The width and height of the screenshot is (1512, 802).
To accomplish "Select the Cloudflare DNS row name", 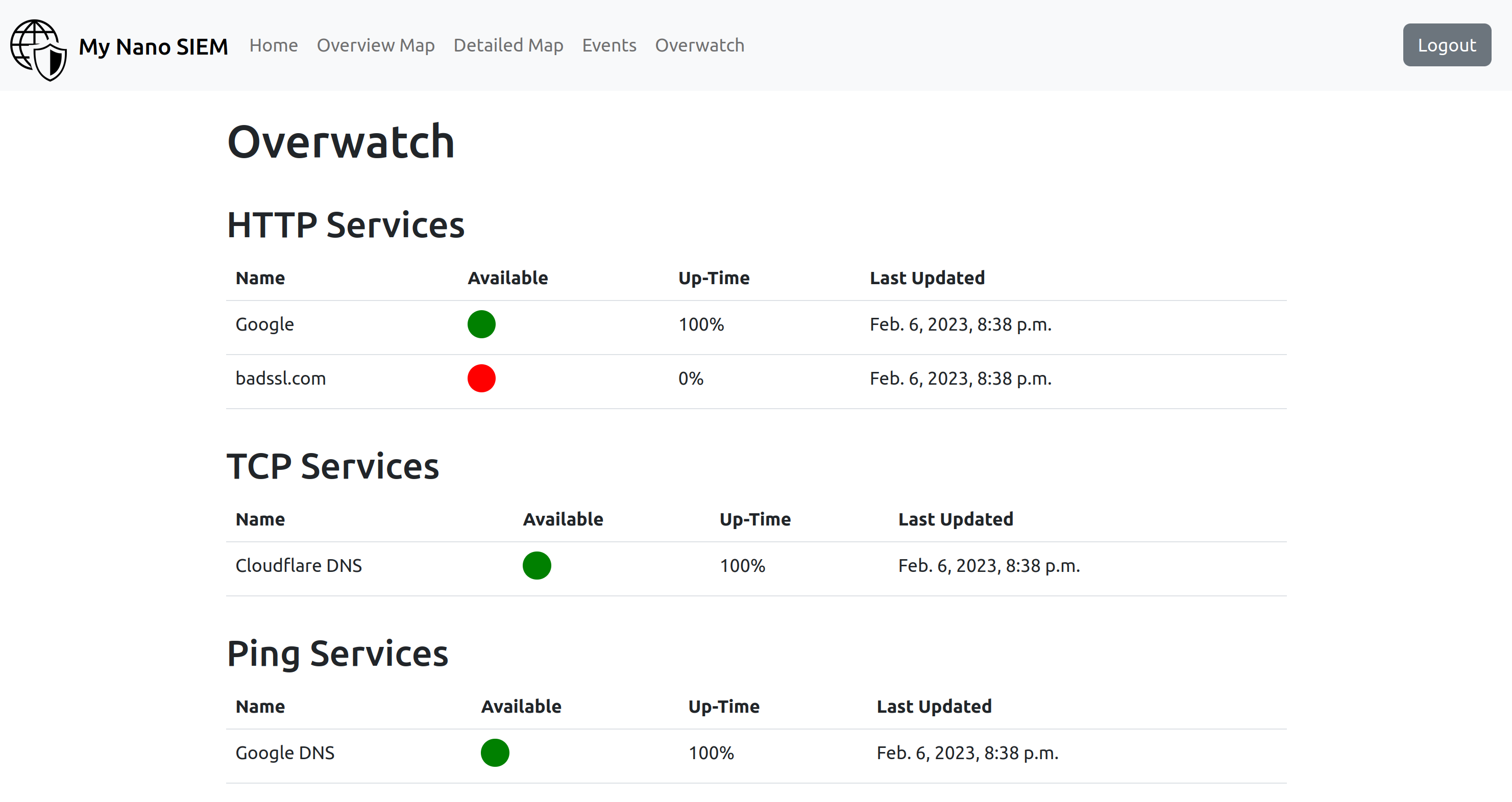I will 299,566.
